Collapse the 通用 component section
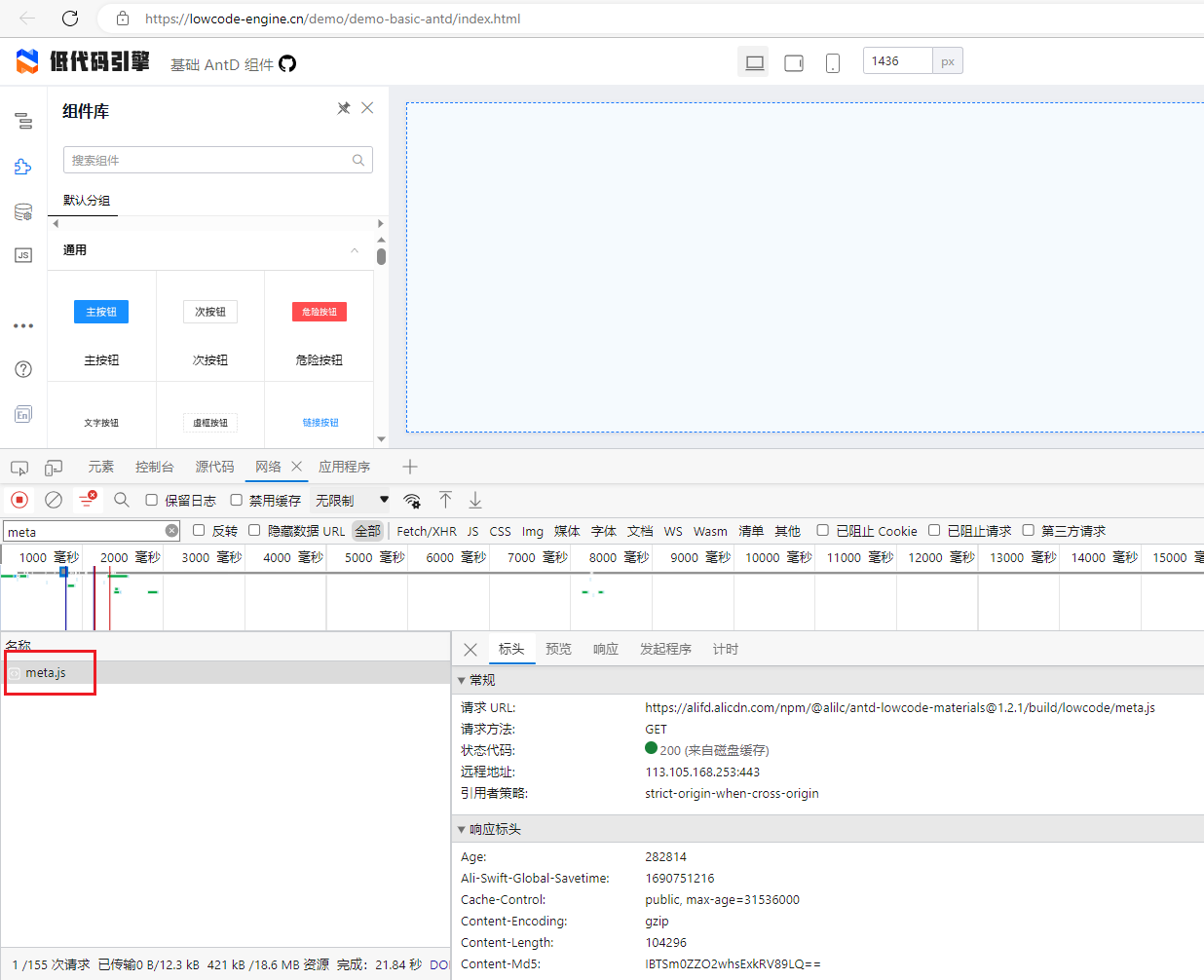Screen dimensions: 1204x980 pyautogui.click(x=355, y=249)
